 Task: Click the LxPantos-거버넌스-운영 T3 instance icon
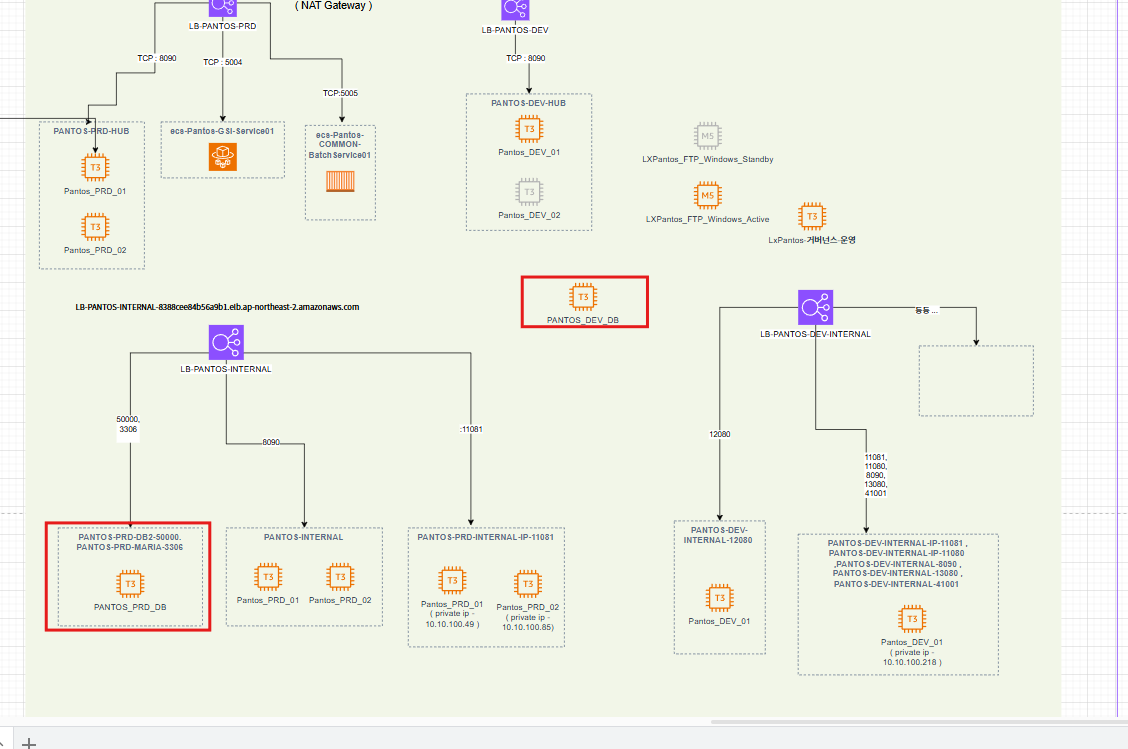(811, 216)
